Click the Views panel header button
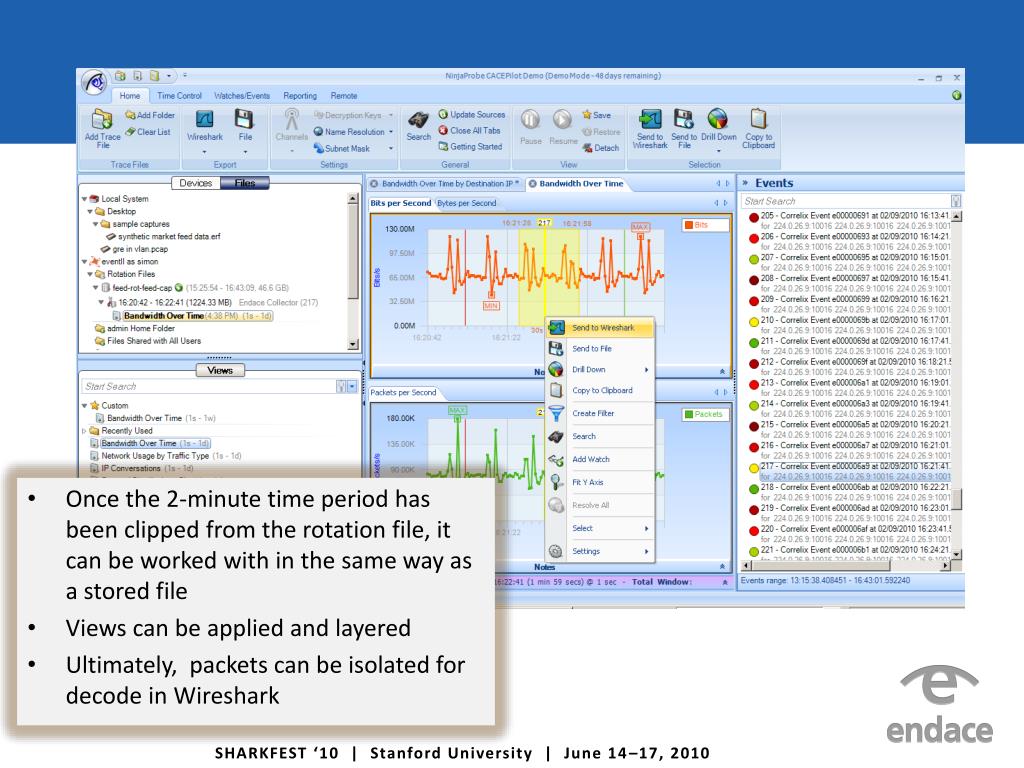Screen dimensions: 1024x768 220,370
